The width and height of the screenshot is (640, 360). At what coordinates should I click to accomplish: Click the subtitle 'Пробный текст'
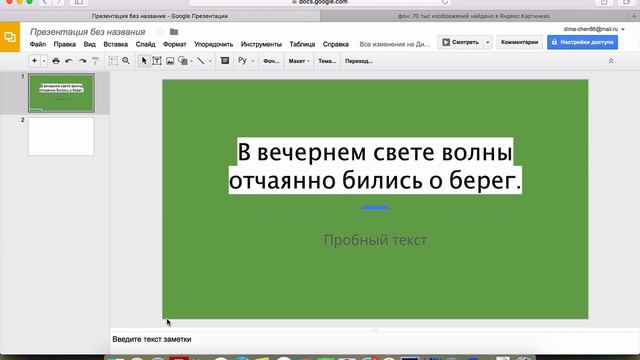375,240
